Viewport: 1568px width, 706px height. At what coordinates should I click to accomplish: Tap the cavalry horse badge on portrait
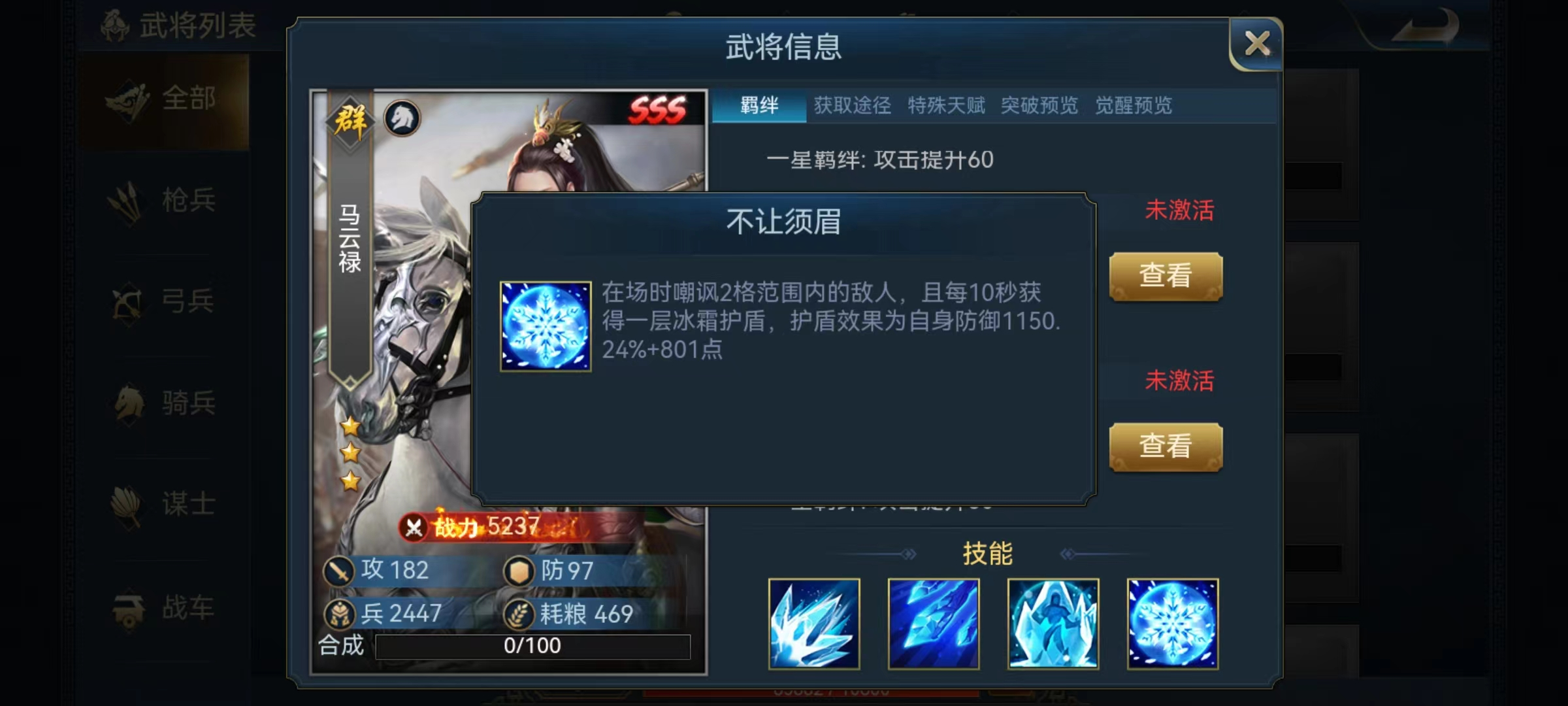[402, 118]
